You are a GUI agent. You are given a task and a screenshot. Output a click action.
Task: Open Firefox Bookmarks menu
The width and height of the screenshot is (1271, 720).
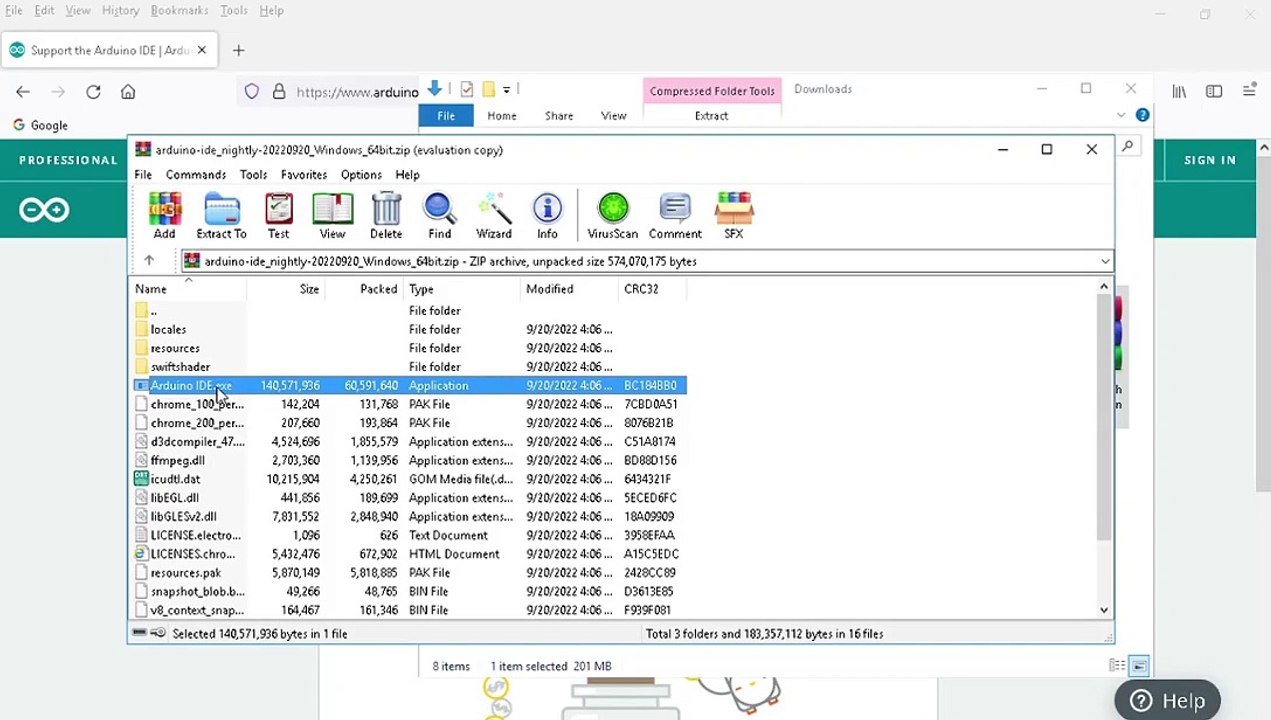click(x=179, y=10)
